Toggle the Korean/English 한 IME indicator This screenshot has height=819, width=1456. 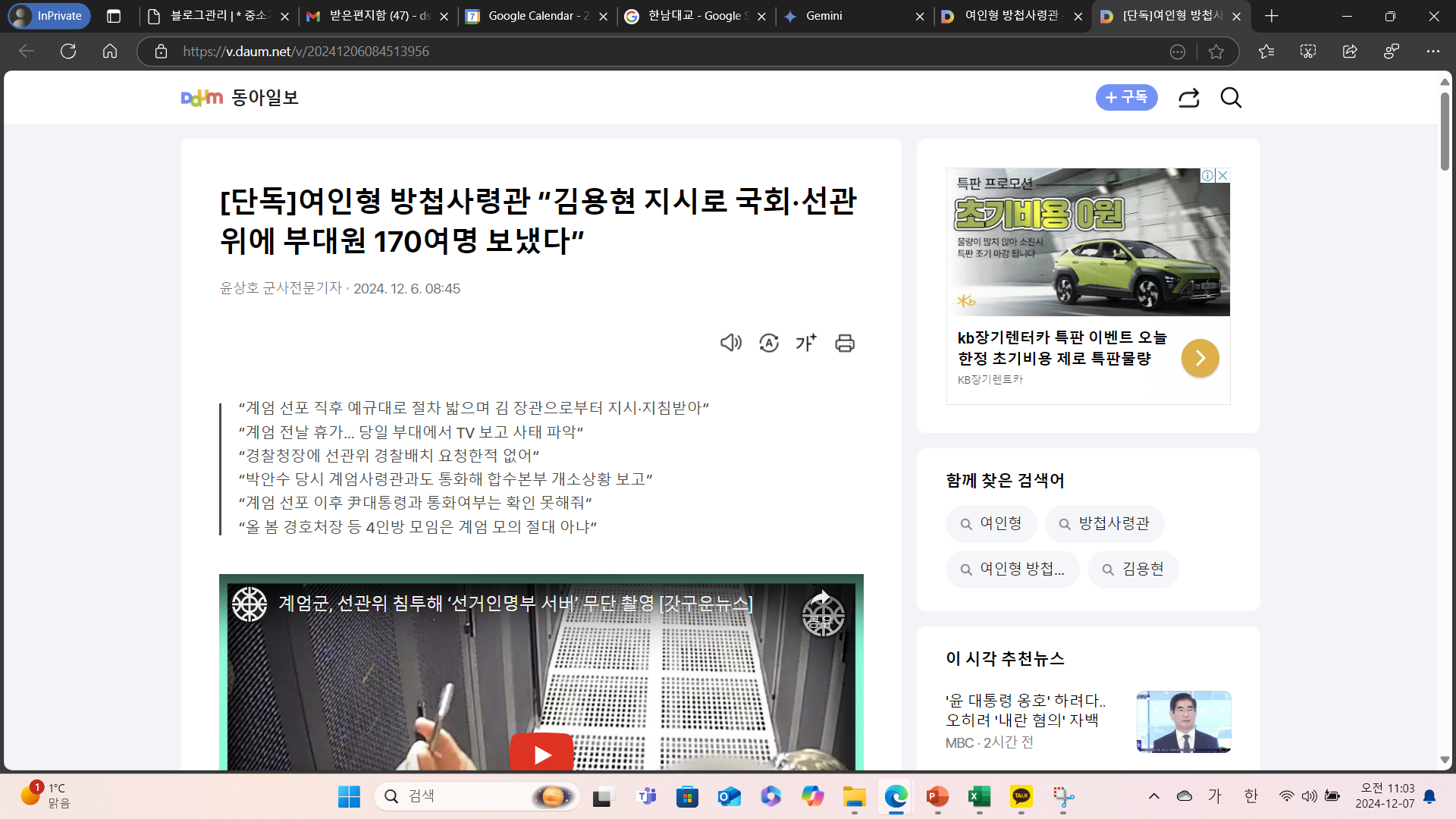click(x=1251, y=796)
